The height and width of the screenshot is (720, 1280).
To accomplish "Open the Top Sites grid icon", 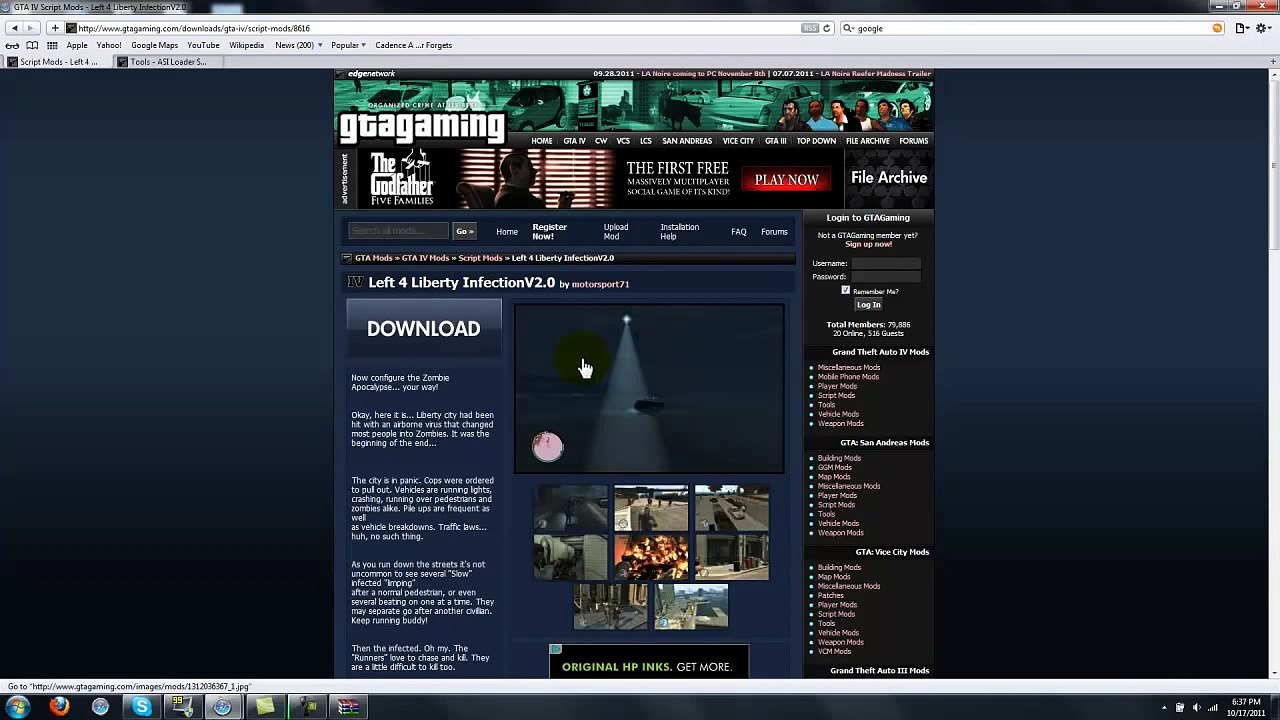I will coord(52,45).
